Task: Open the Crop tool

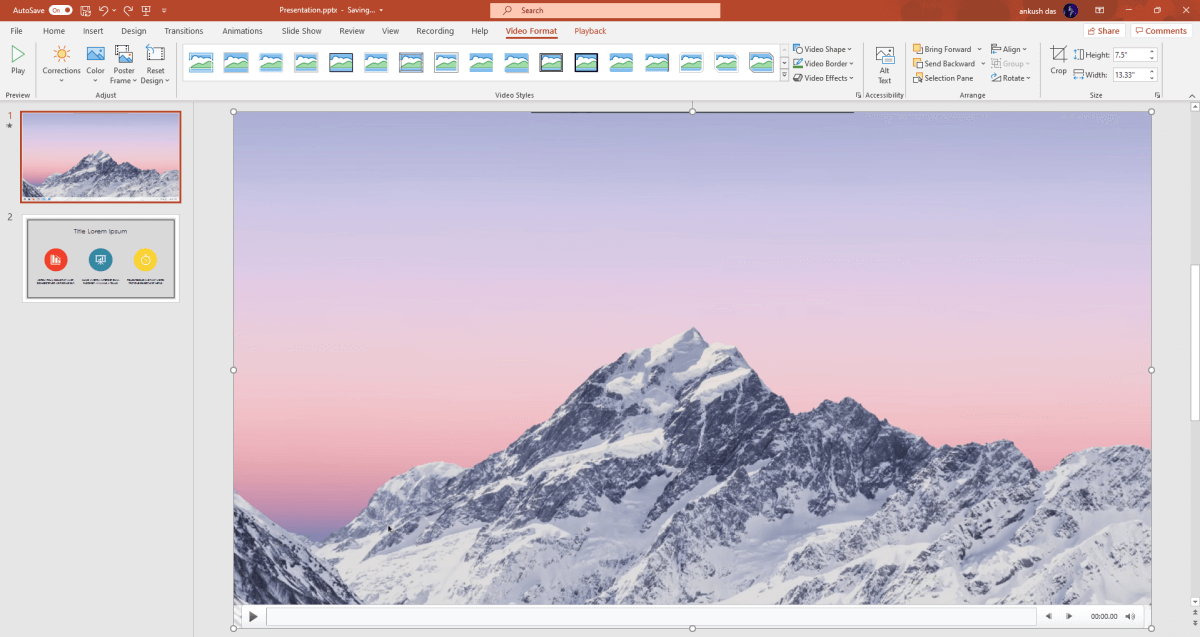Action: point(1060,62)
